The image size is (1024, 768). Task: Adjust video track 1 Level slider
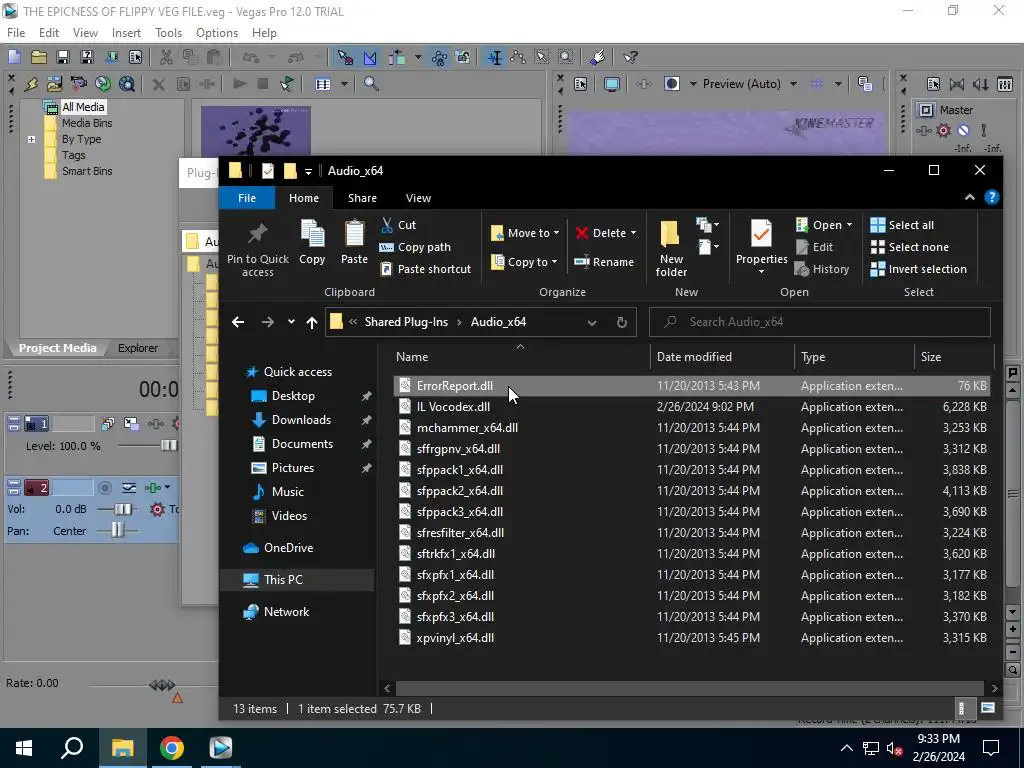click(168, 445)
